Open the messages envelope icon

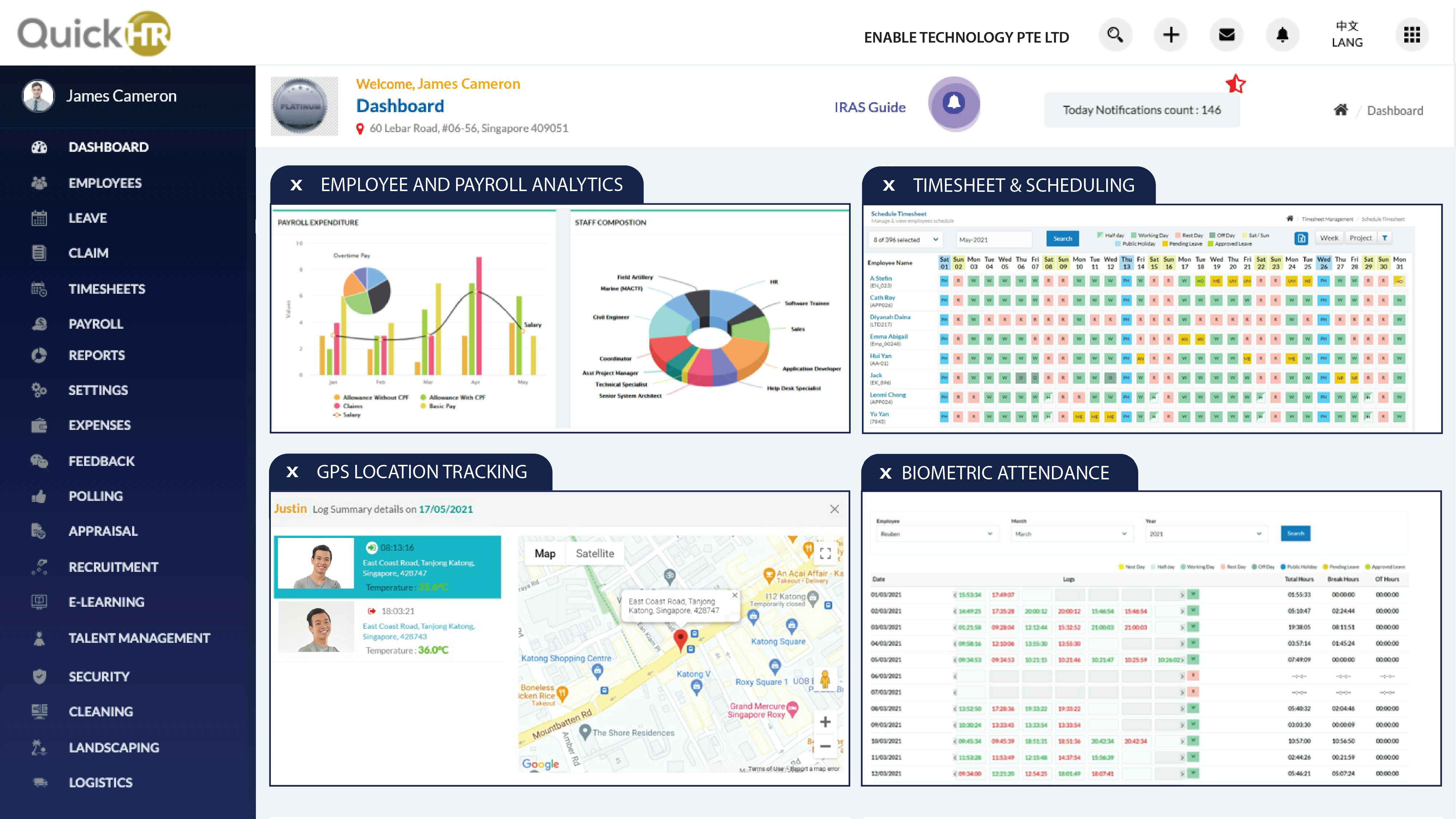1227,35
